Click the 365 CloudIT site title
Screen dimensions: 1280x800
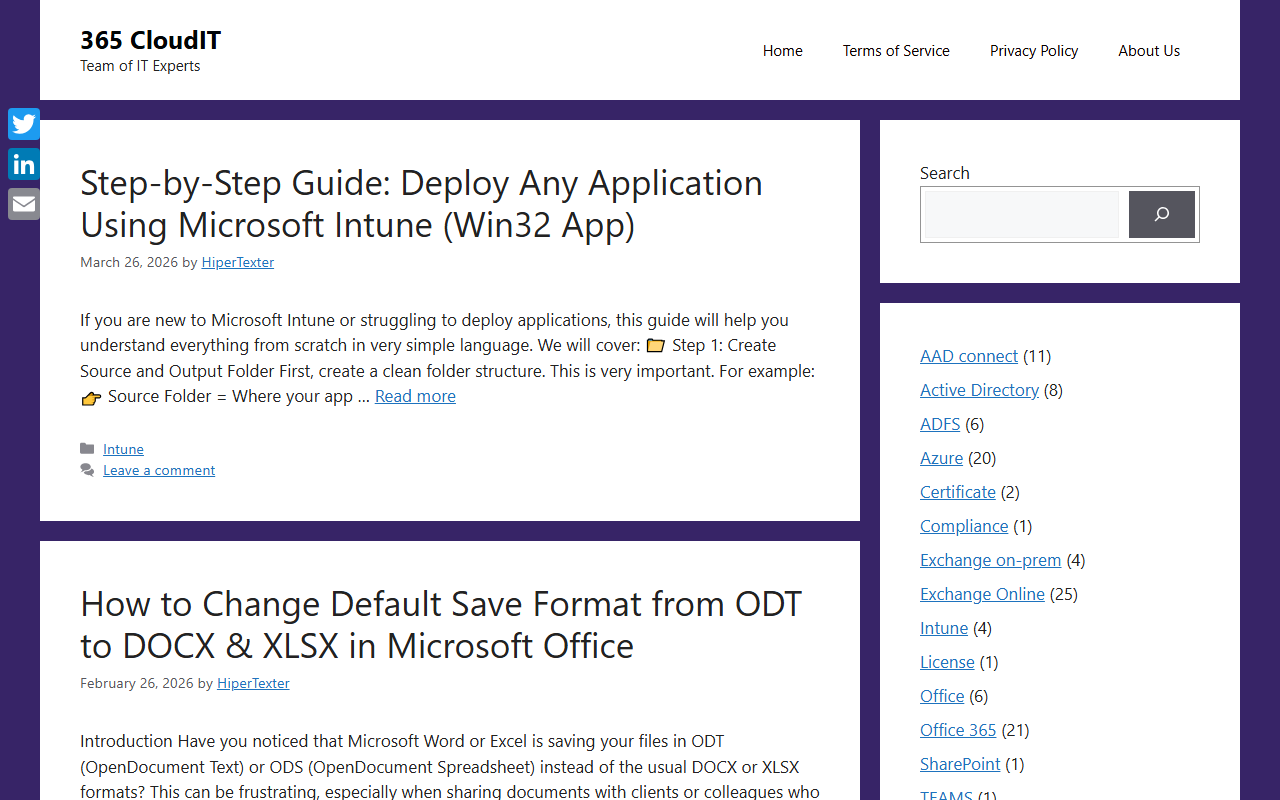(x=150, y=40)
